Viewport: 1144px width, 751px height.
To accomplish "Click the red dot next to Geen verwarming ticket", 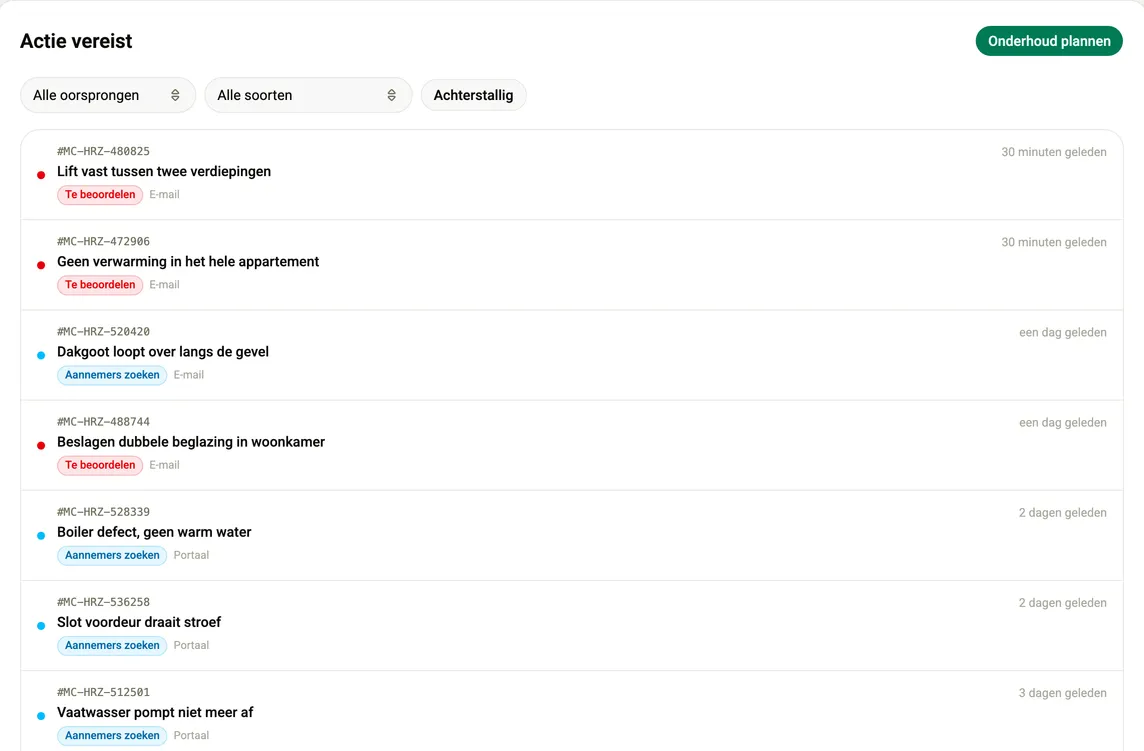I will (x=41, y=265).
